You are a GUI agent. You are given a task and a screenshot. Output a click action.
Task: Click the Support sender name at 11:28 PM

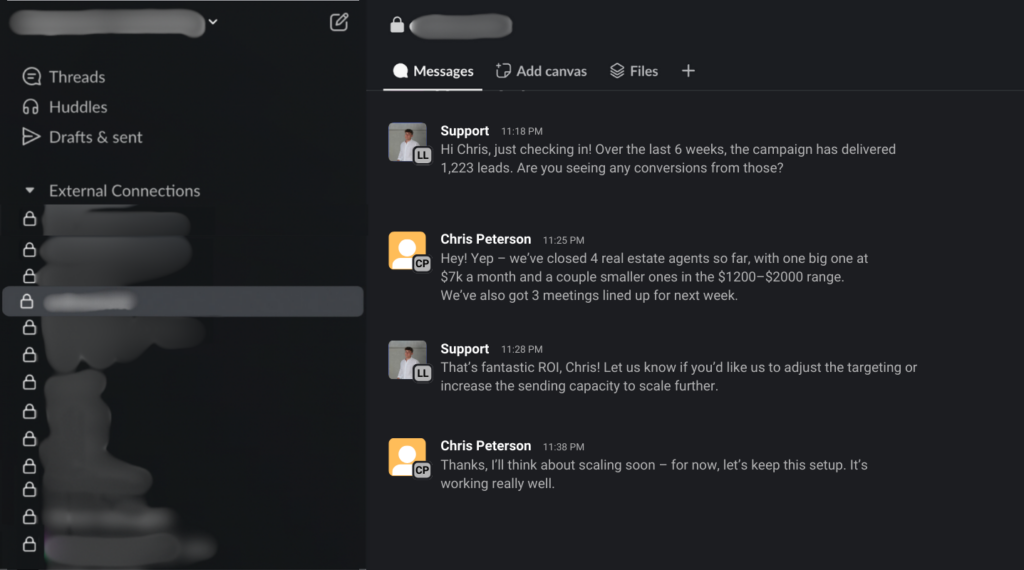pyautogui.click(x=464, y=349)
